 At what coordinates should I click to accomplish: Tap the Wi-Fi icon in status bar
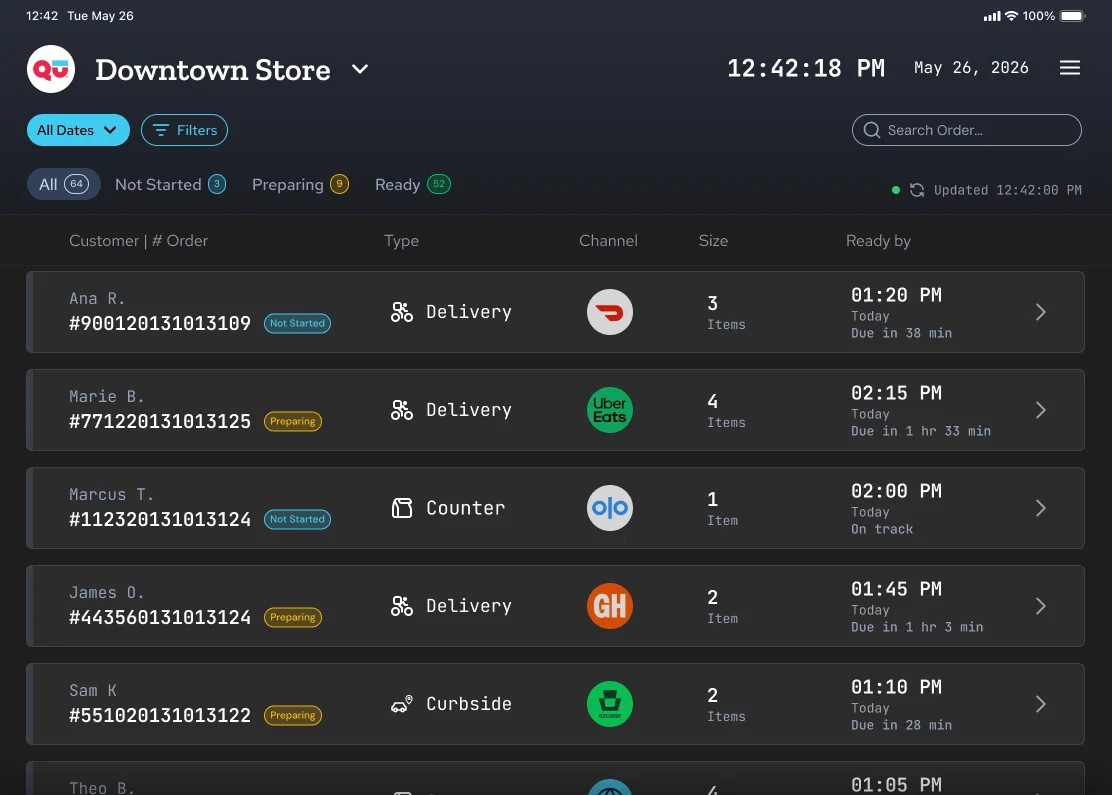tap(1011, 16)
